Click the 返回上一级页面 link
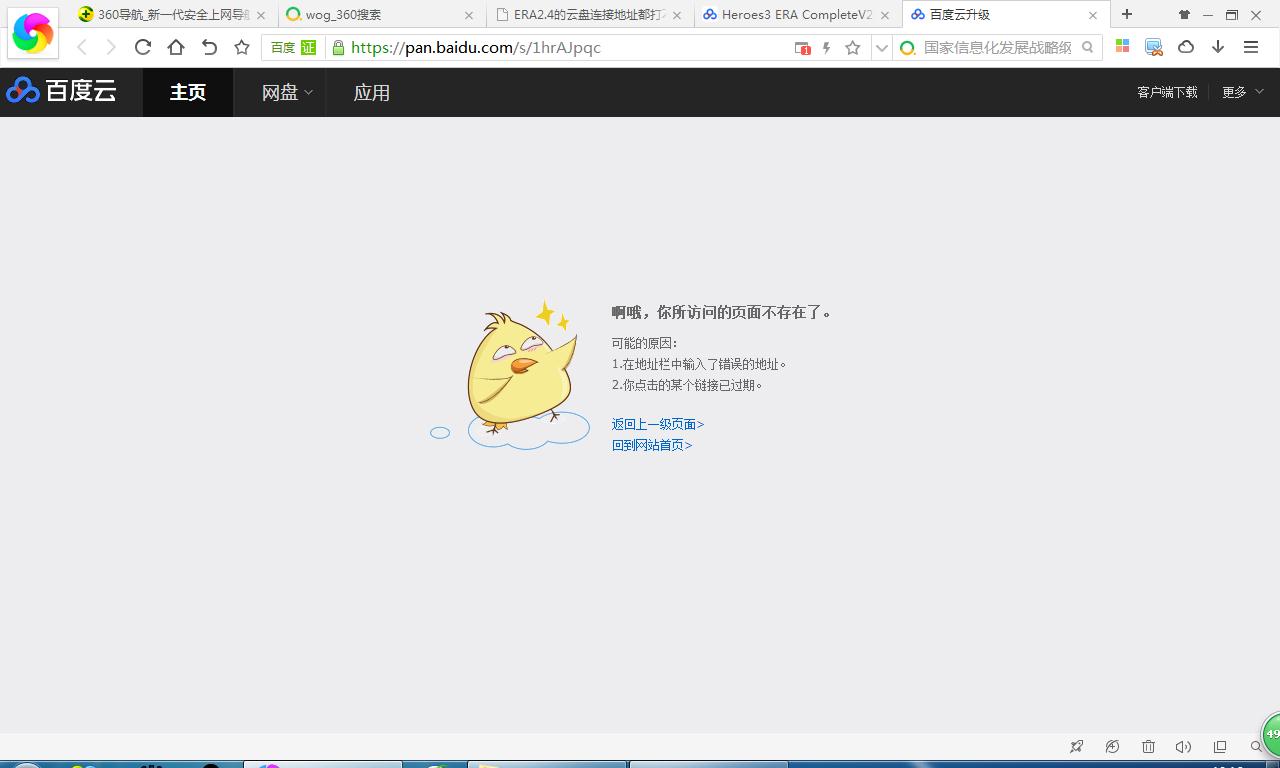Image resolution: width=1280 pixels, height=768 pixels. click(x=658, y=424)
